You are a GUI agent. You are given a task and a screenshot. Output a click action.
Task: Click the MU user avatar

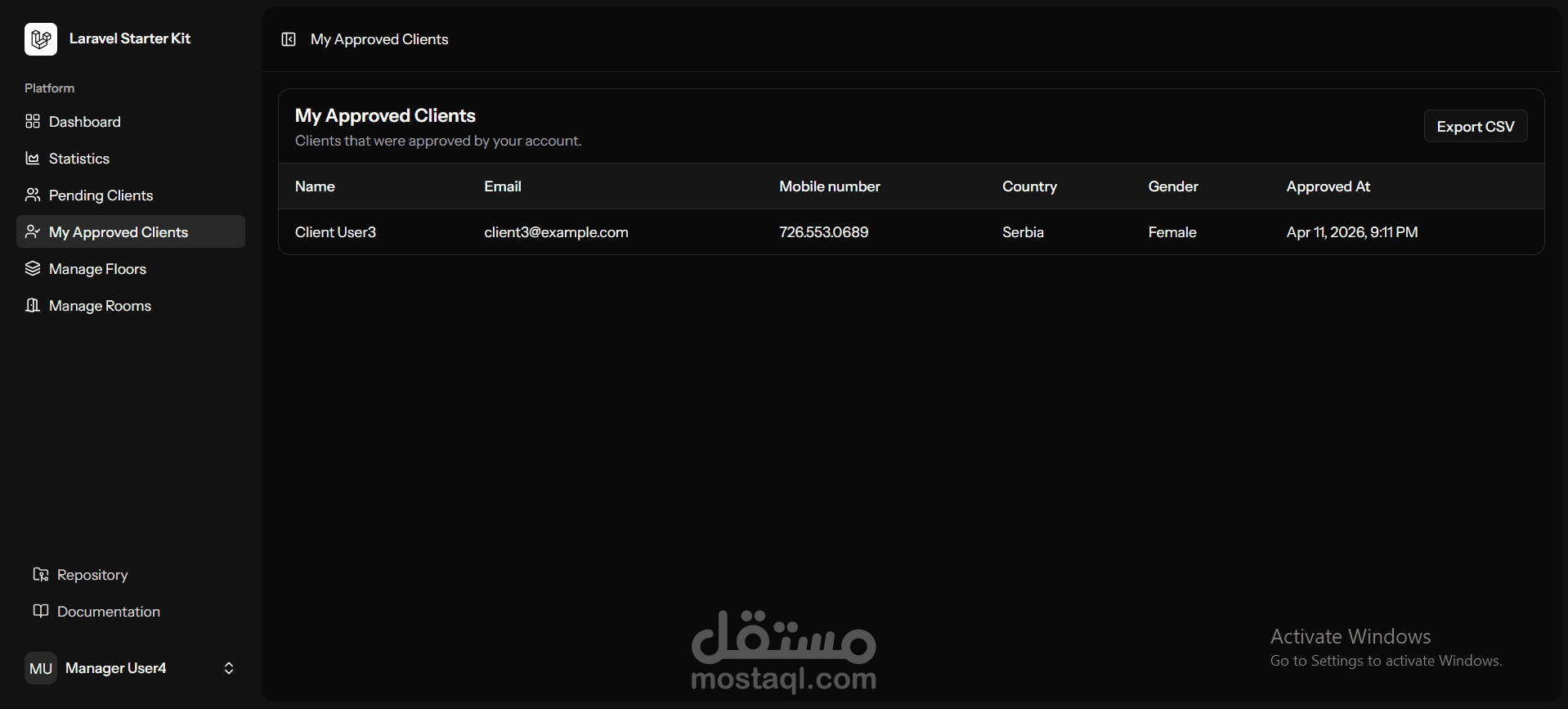[41, 668]
